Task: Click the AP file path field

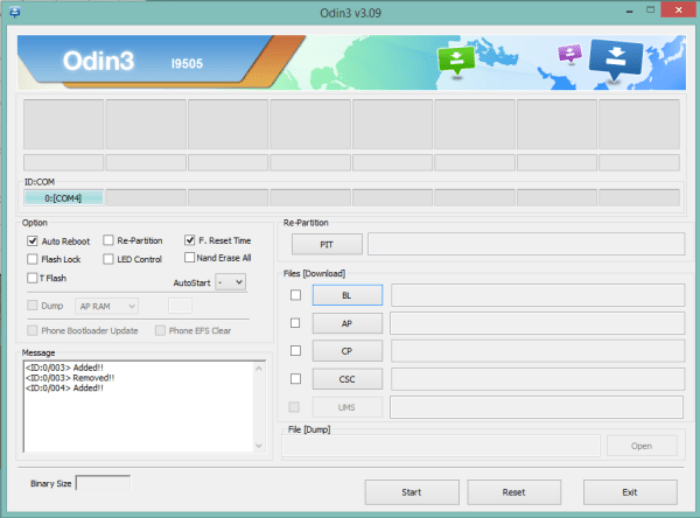Action: [x=537, y=323]
